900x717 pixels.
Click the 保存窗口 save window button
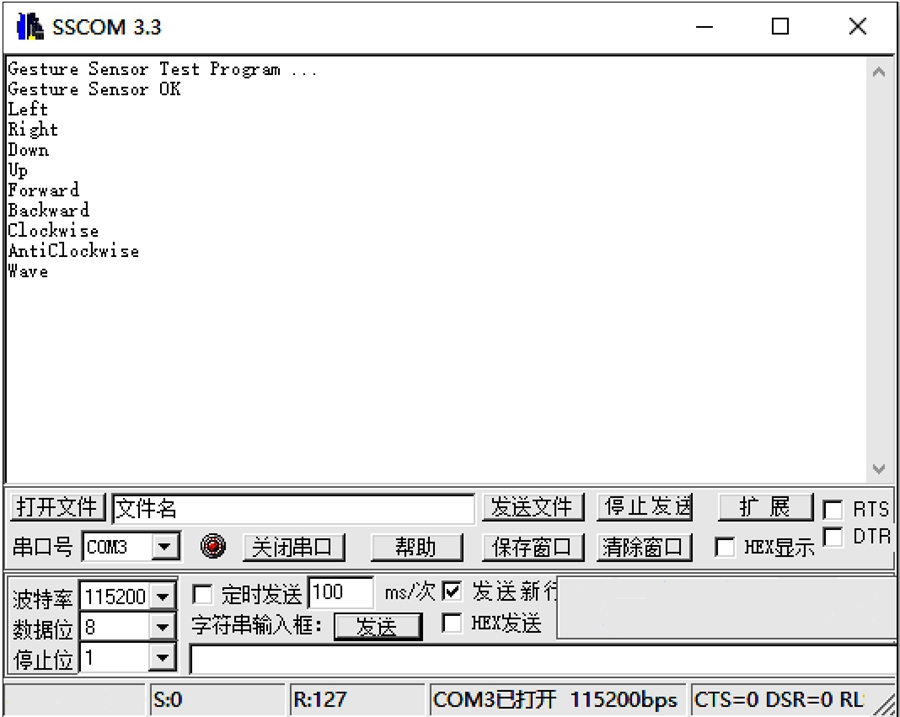533,547
